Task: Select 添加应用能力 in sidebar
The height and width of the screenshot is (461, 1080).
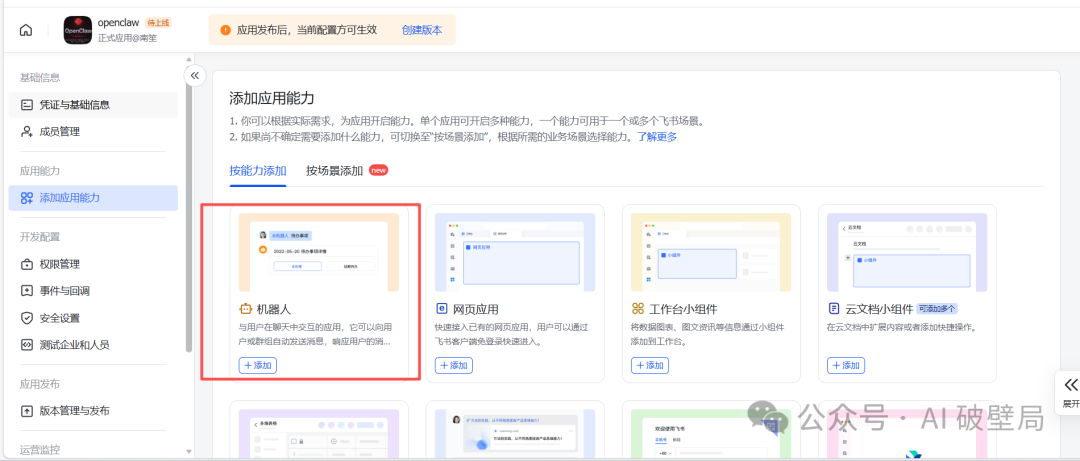Action: tap(93, 198)
